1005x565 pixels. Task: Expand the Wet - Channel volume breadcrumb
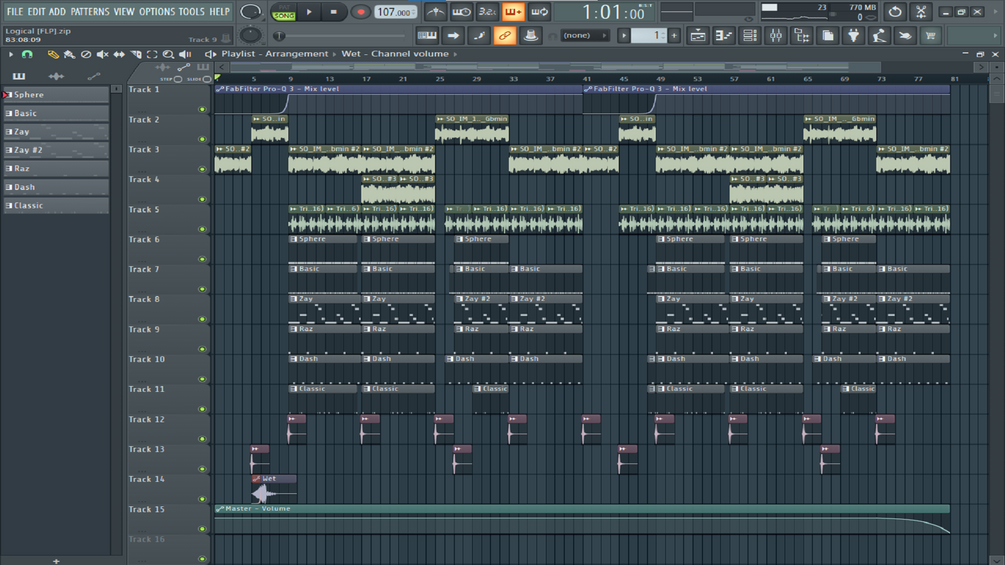tap(395, 54)
